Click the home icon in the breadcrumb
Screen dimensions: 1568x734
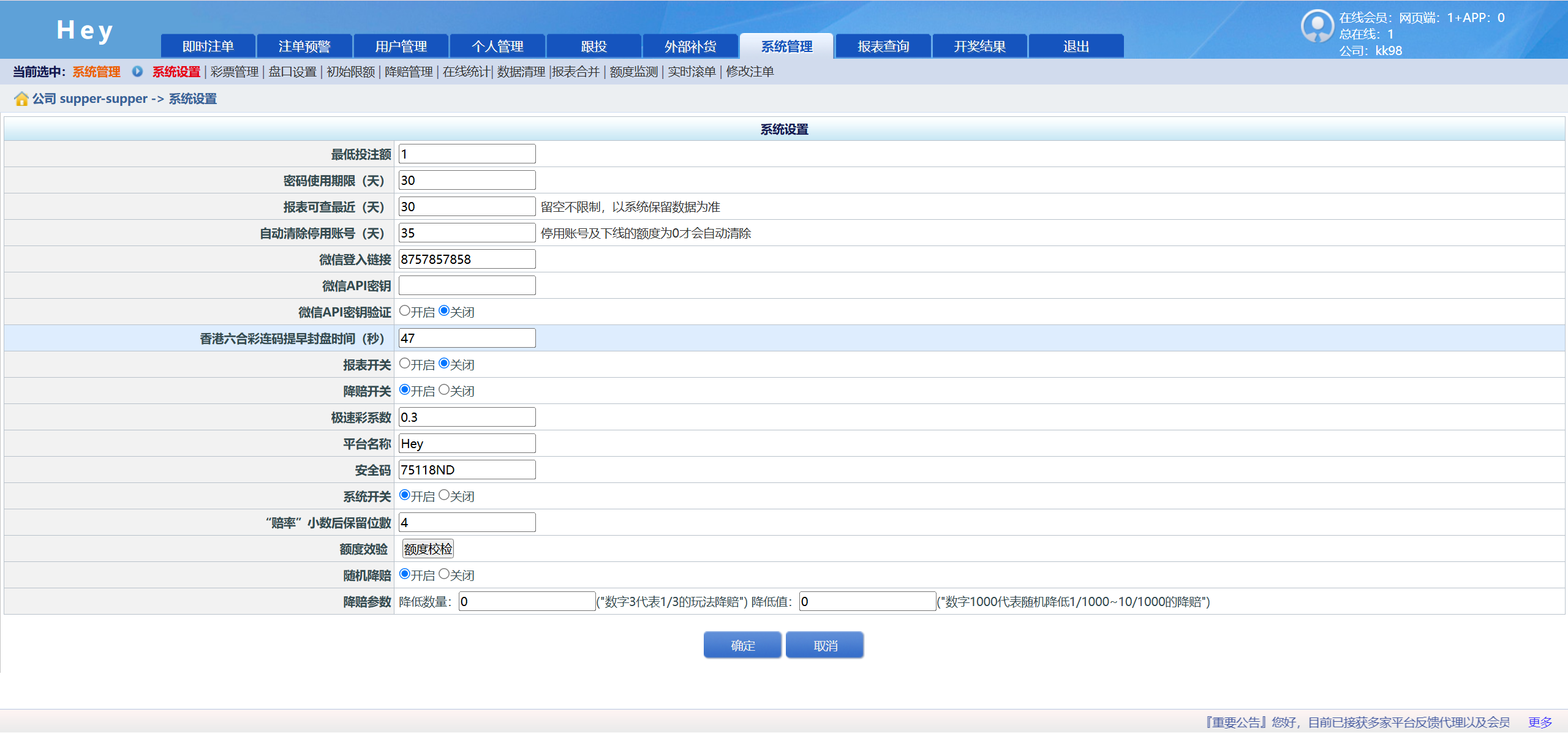pyautogui.click(x=21, y=99)
